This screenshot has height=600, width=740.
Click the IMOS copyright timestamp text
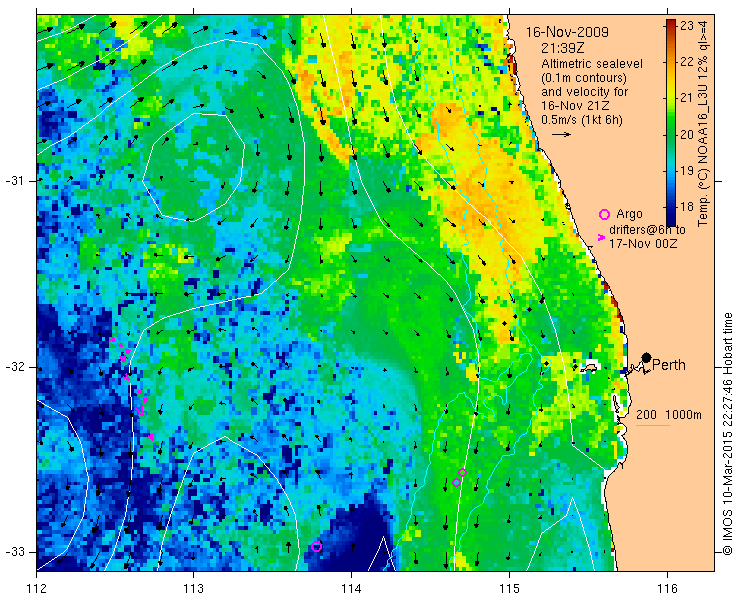[727, 434]
